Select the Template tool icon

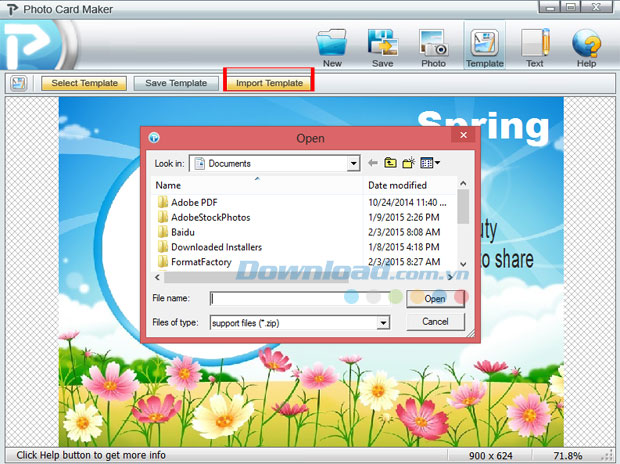484,46
